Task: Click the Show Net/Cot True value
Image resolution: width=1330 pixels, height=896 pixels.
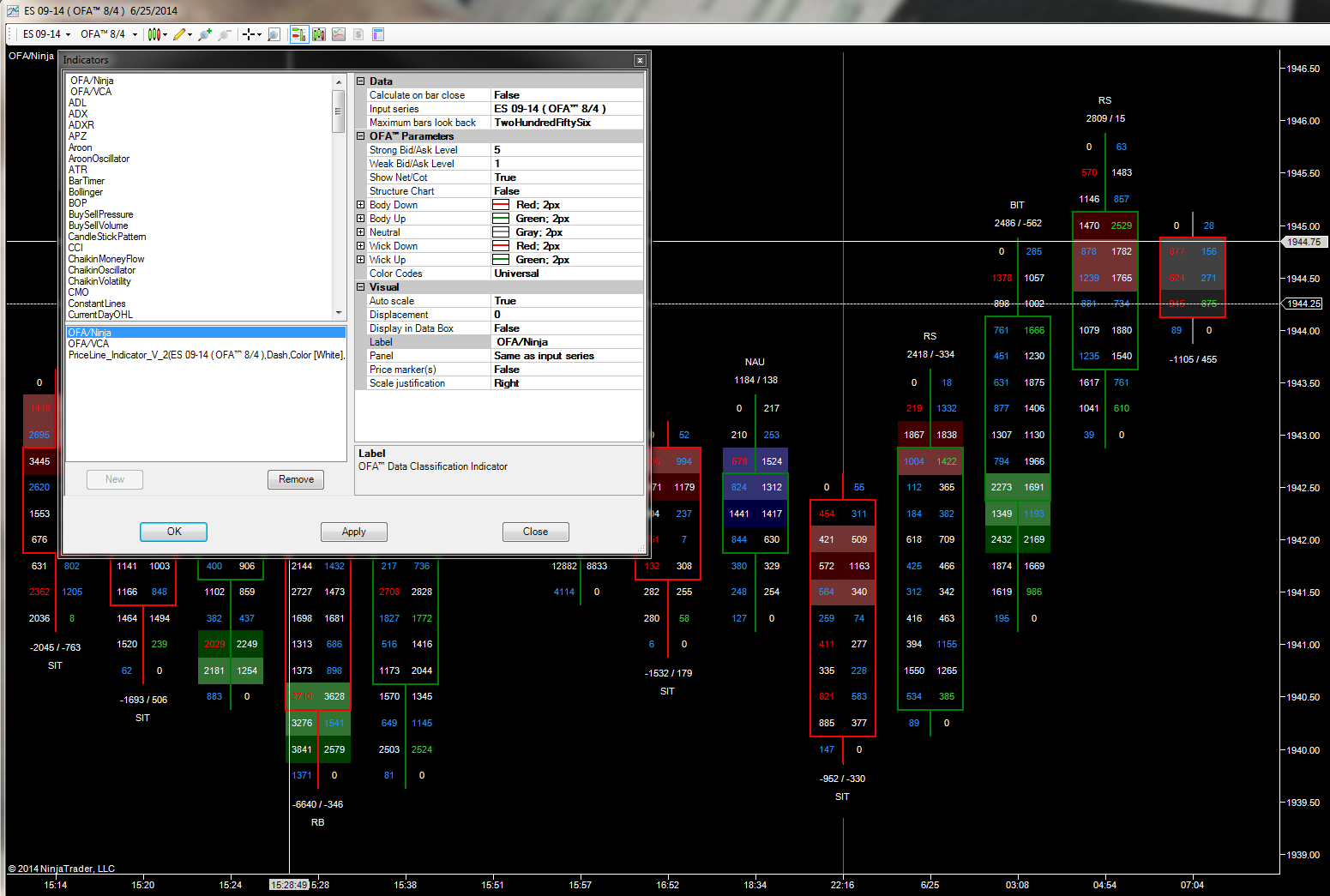Action: click(x=567, y=177)
